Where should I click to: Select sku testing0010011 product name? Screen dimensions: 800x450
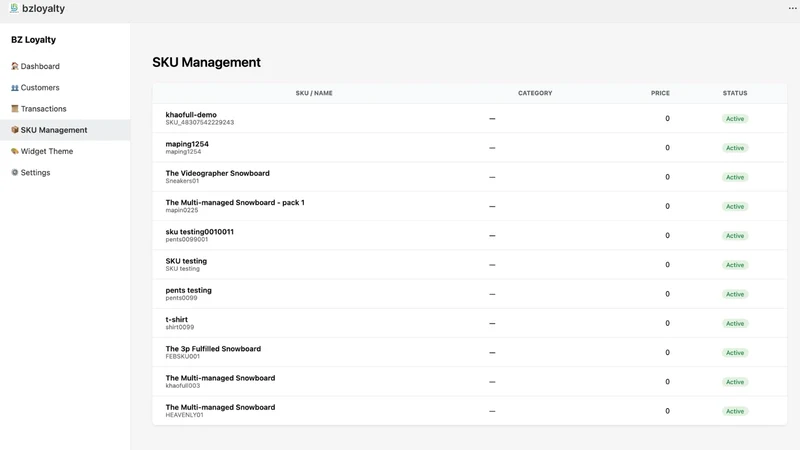[199, 232]
